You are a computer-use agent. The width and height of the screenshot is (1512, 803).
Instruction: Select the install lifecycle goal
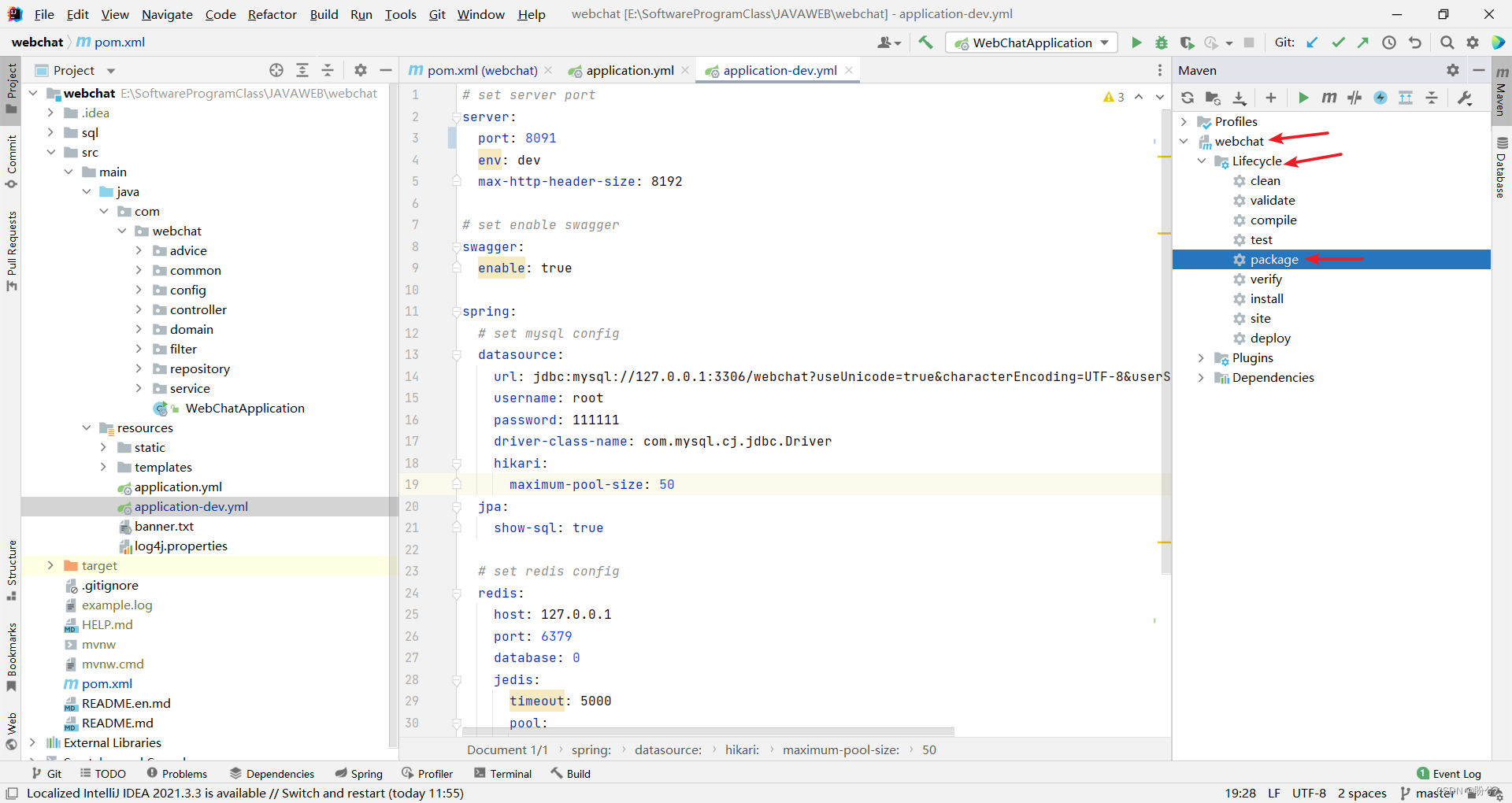(x=1266, y=298)
